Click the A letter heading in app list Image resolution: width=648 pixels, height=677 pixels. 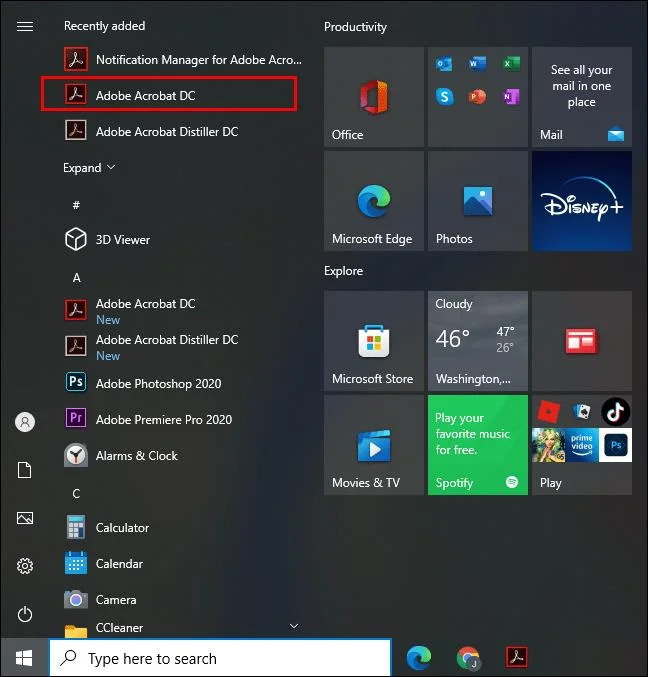[76, 278]
